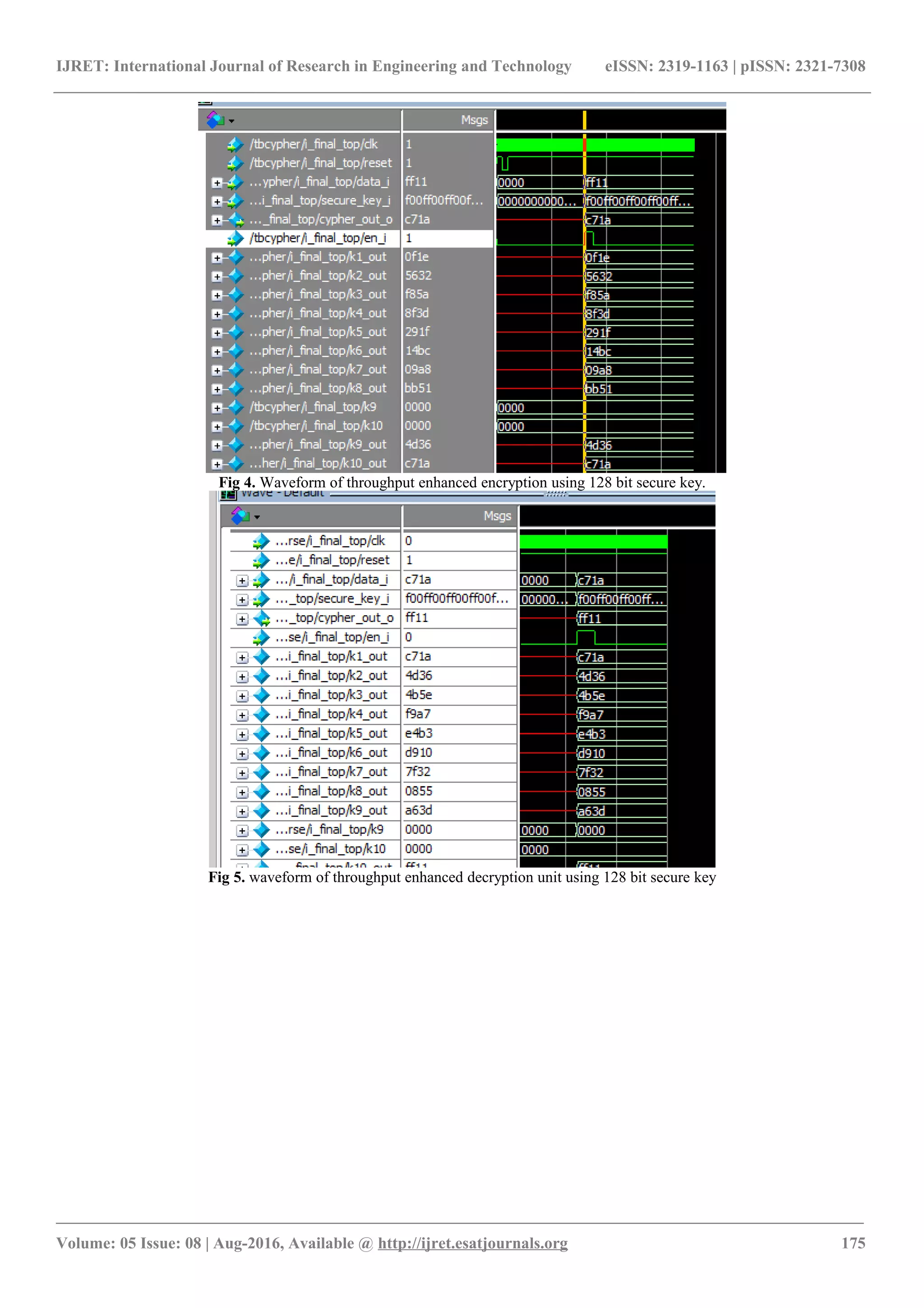
Task: Click the cypher_out_o signal icon in Fig 5
Action: pos(262,619)
